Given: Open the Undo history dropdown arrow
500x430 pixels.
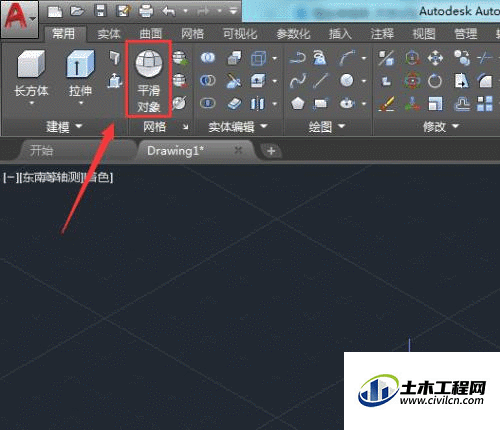Looking at the screenshot, I should [x=185, y=12].
